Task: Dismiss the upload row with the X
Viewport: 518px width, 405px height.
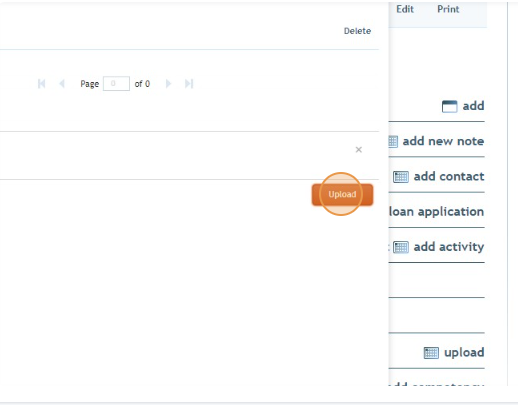Action: point(359,150)
